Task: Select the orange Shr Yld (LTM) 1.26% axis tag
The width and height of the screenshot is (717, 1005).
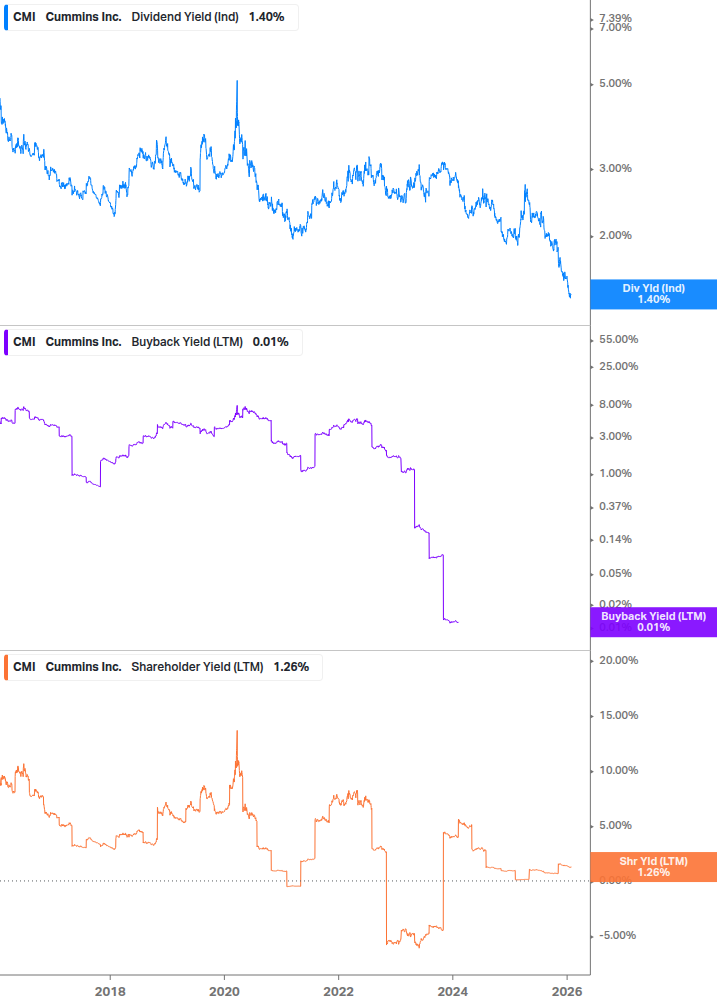Action: (654, 867)
